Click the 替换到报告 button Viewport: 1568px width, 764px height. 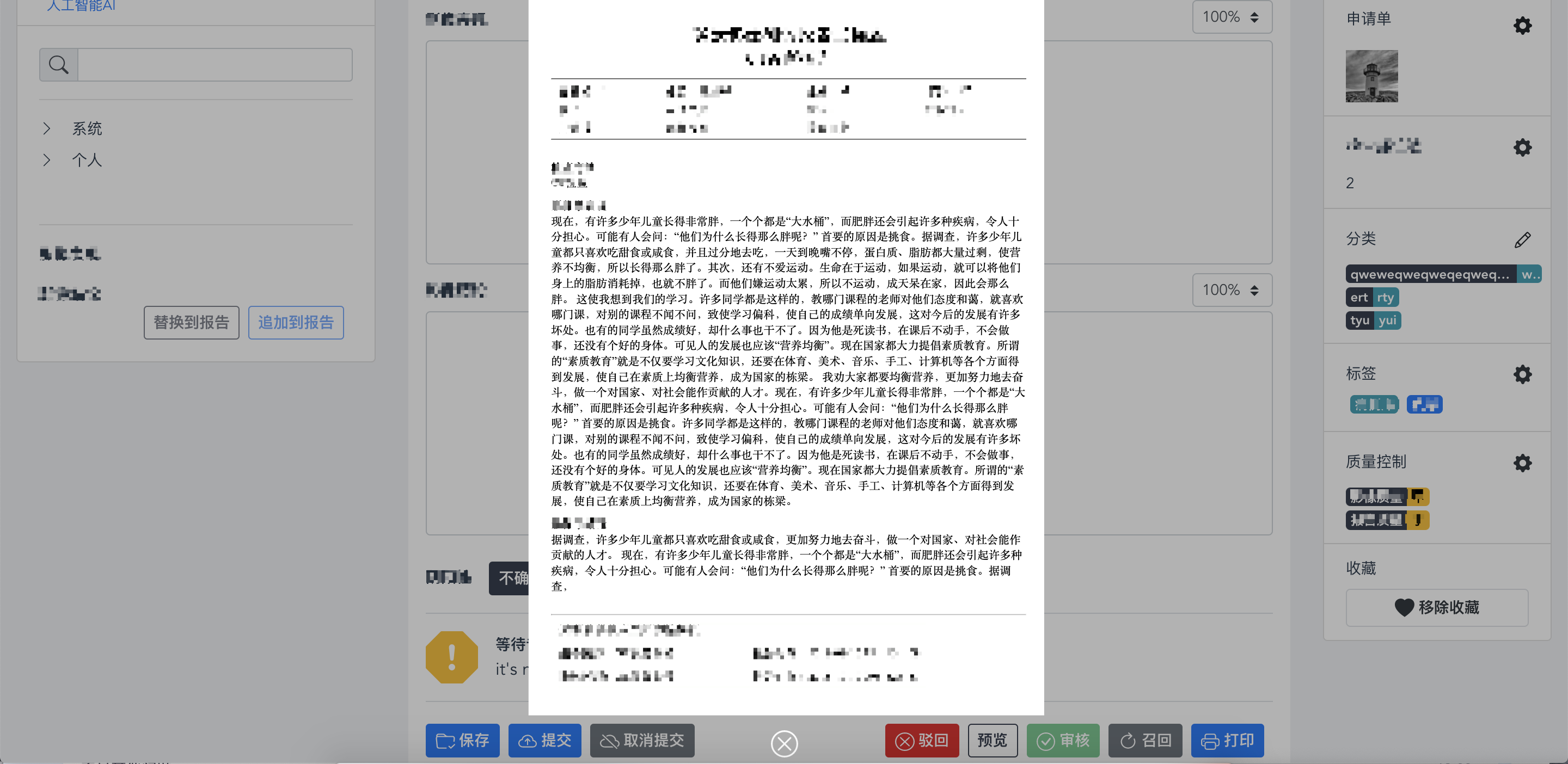coord(191,322)
